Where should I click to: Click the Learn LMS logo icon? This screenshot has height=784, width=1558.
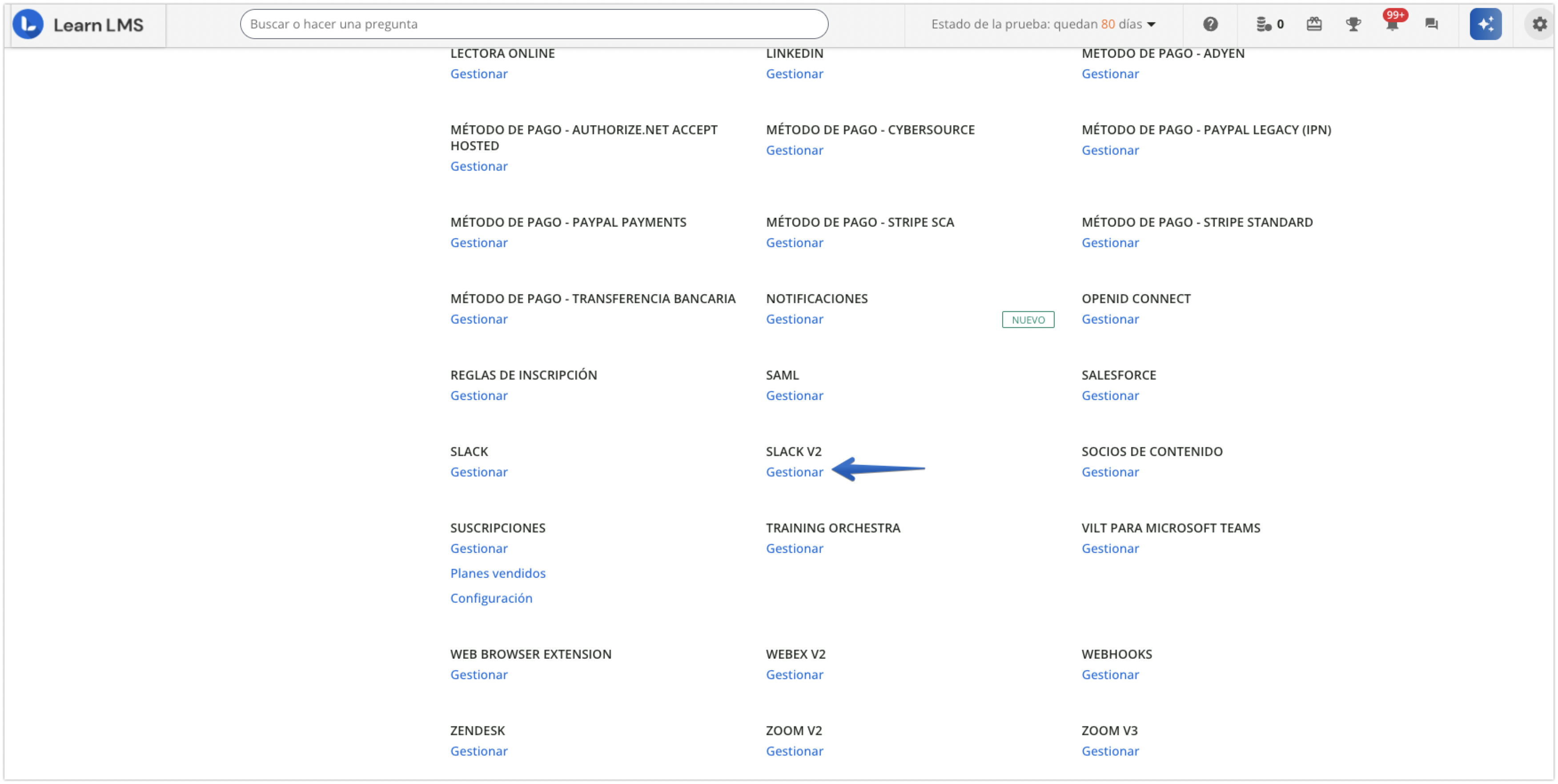28,24
